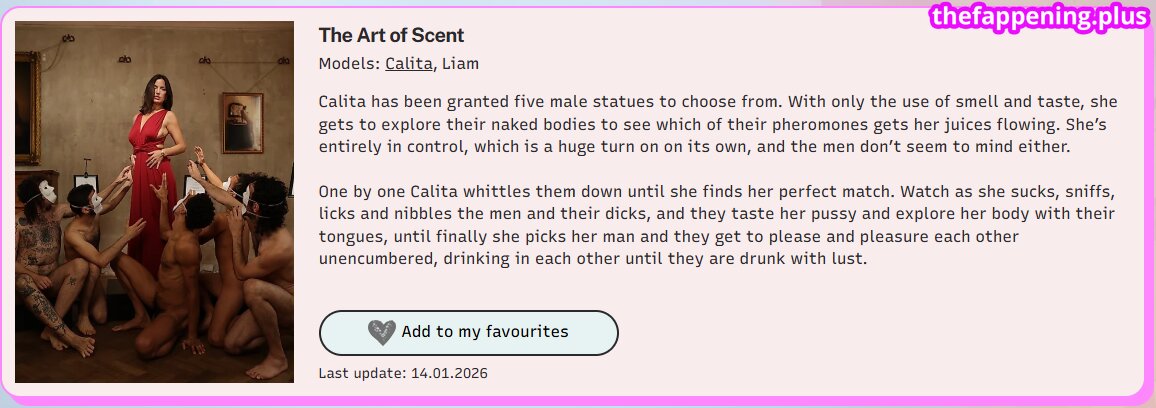The height and width of the screenshot is (408, 1156).
Task: Click 'The Art of Scent' title
Action: point(391,35)
